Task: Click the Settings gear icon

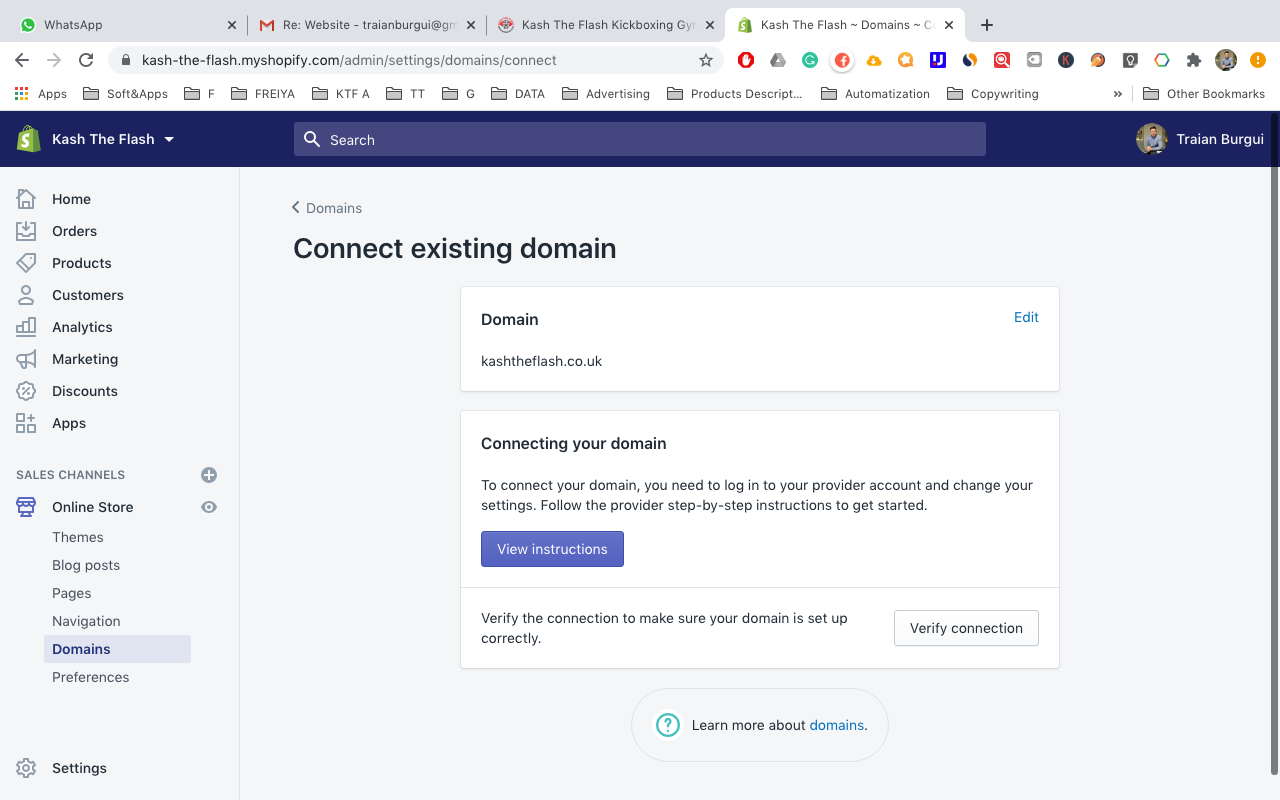Action: click(26, 768)
